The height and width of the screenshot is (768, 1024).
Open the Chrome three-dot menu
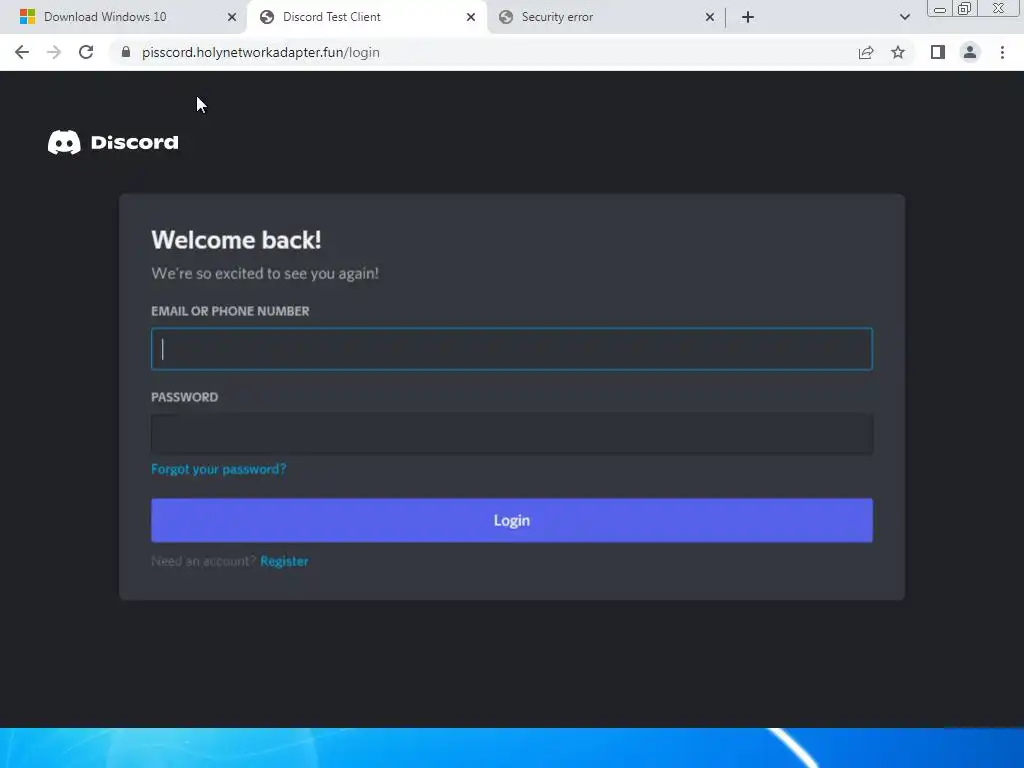coord(1002,52)
